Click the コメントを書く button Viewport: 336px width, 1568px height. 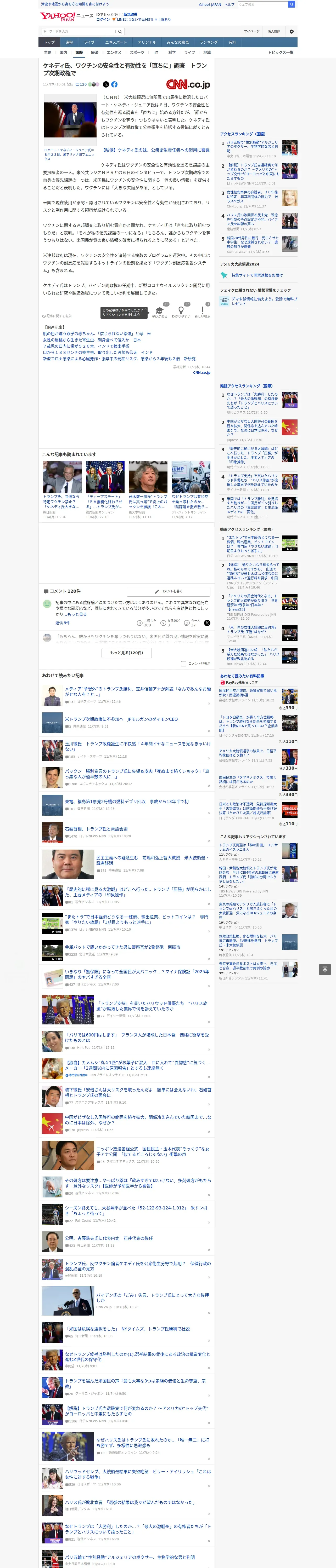pyautogui.click(x=168, y=591)
